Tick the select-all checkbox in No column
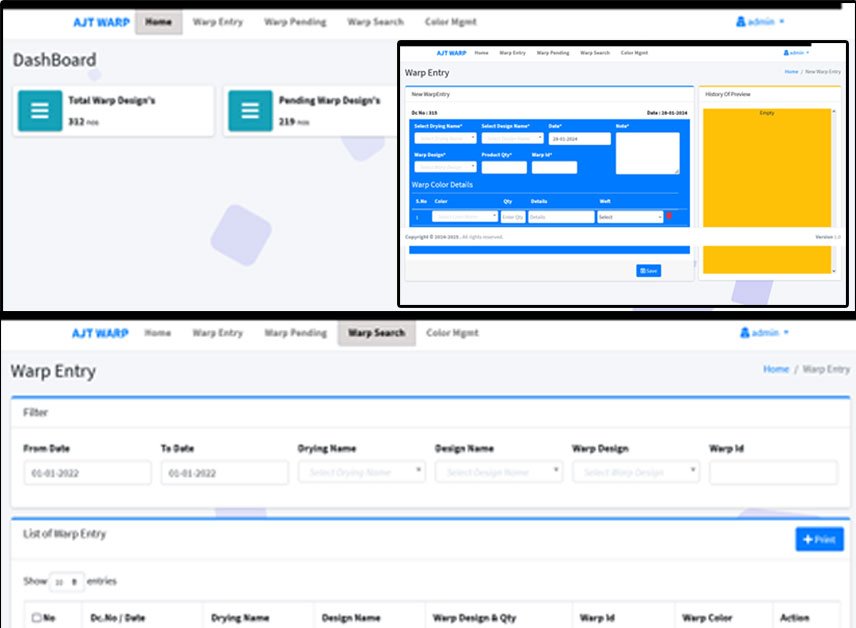This screenshot has height=628, width=856. point(37,618)
